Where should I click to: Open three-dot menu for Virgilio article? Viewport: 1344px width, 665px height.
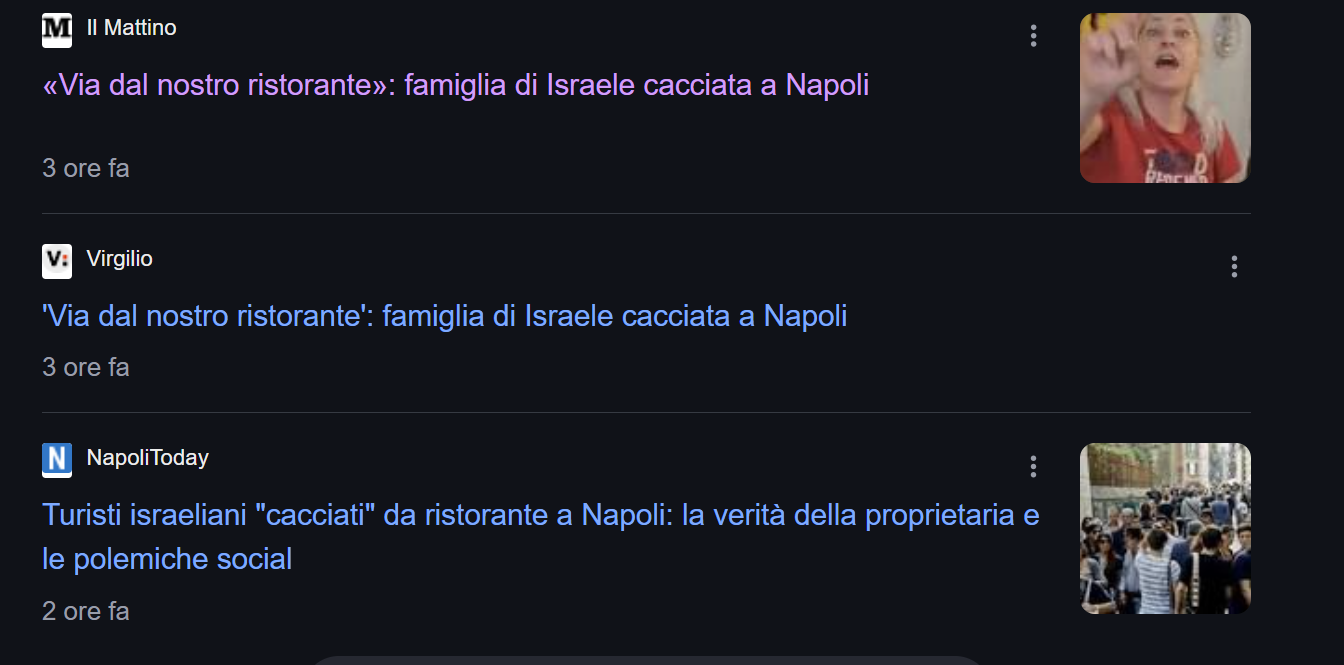pyautogui.click(x=1234, y=266)
